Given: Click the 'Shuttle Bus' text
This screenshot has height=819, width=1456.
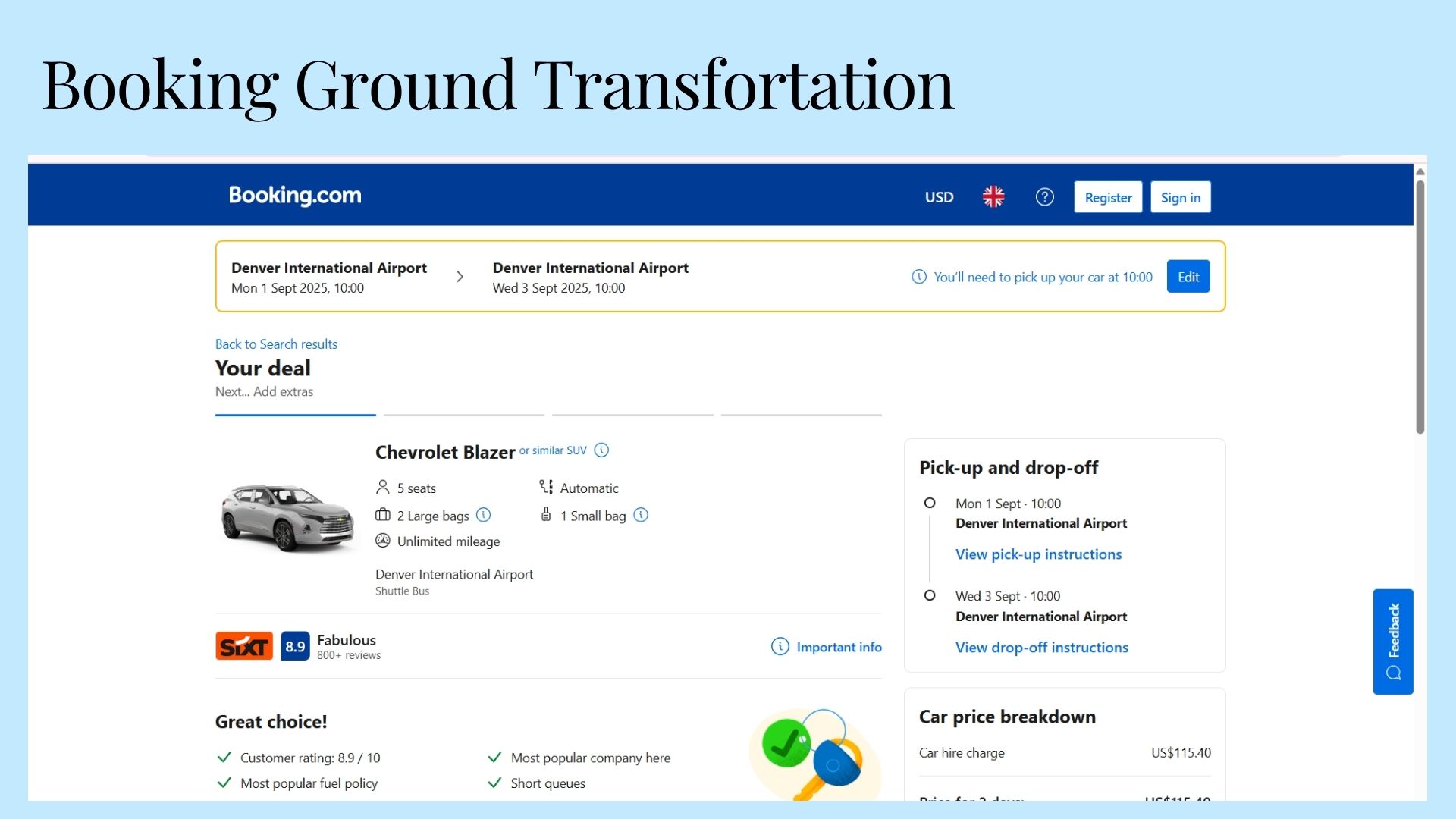Looking at the screenshot, I should click(402, 591).
